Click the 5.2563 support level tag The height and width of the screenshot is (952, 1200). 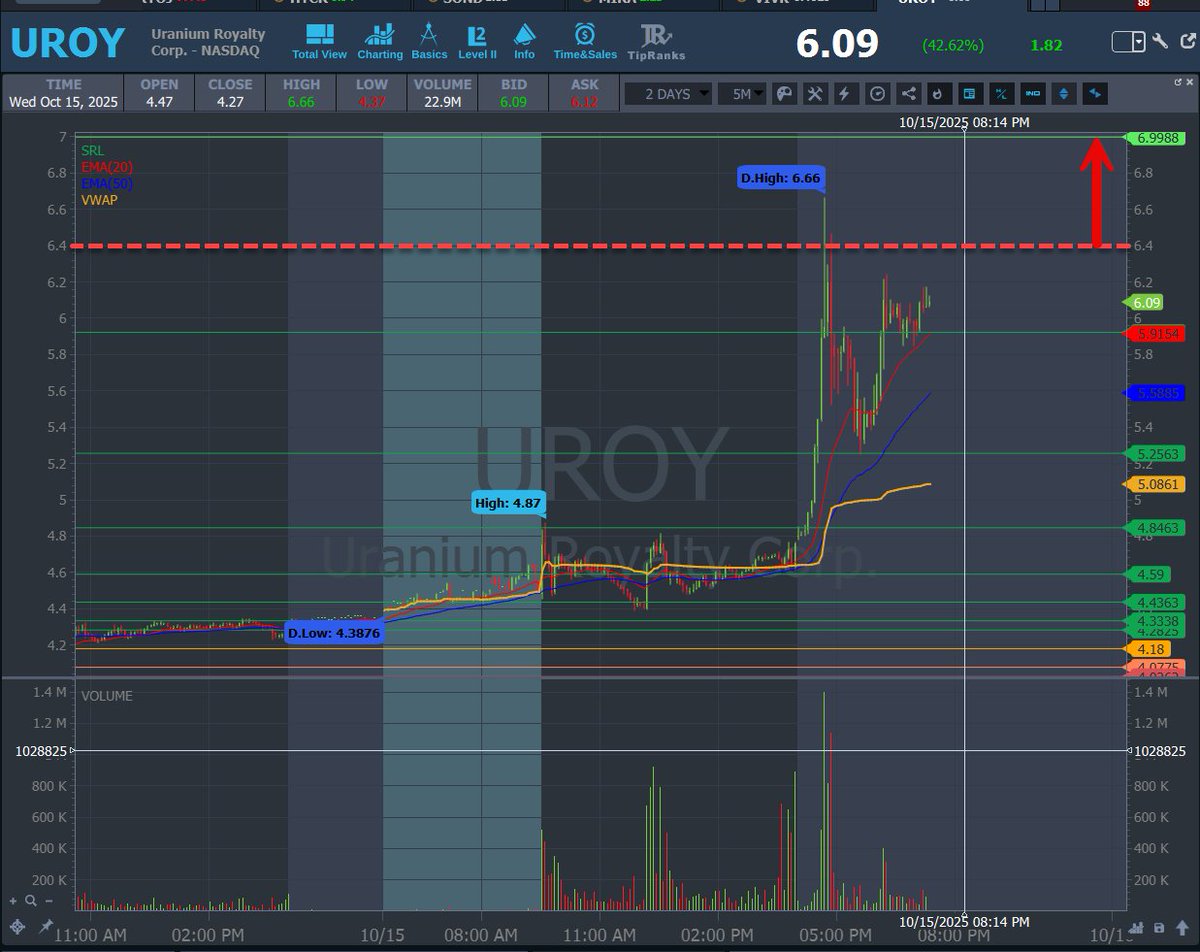(1155, 453)
